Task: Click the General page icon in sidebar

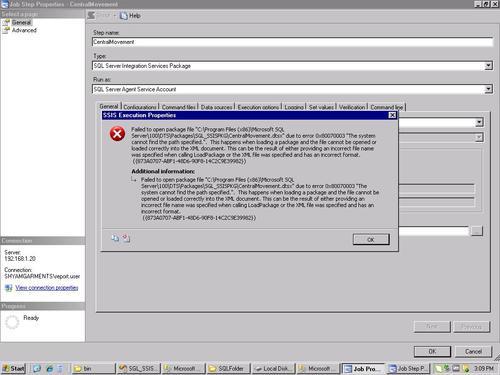Action: click(6, 23)
